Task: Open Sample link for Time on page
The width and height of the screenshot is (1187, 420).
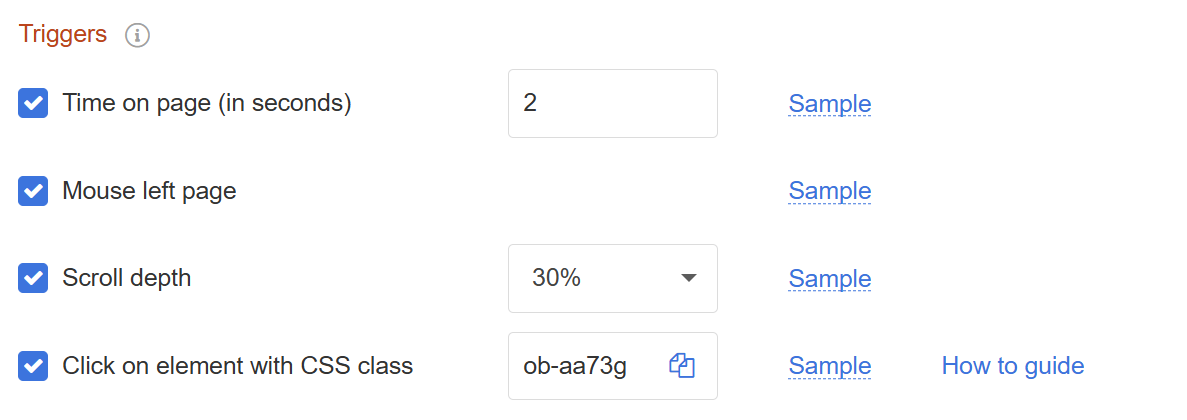Action: click(x=829, y=103)
